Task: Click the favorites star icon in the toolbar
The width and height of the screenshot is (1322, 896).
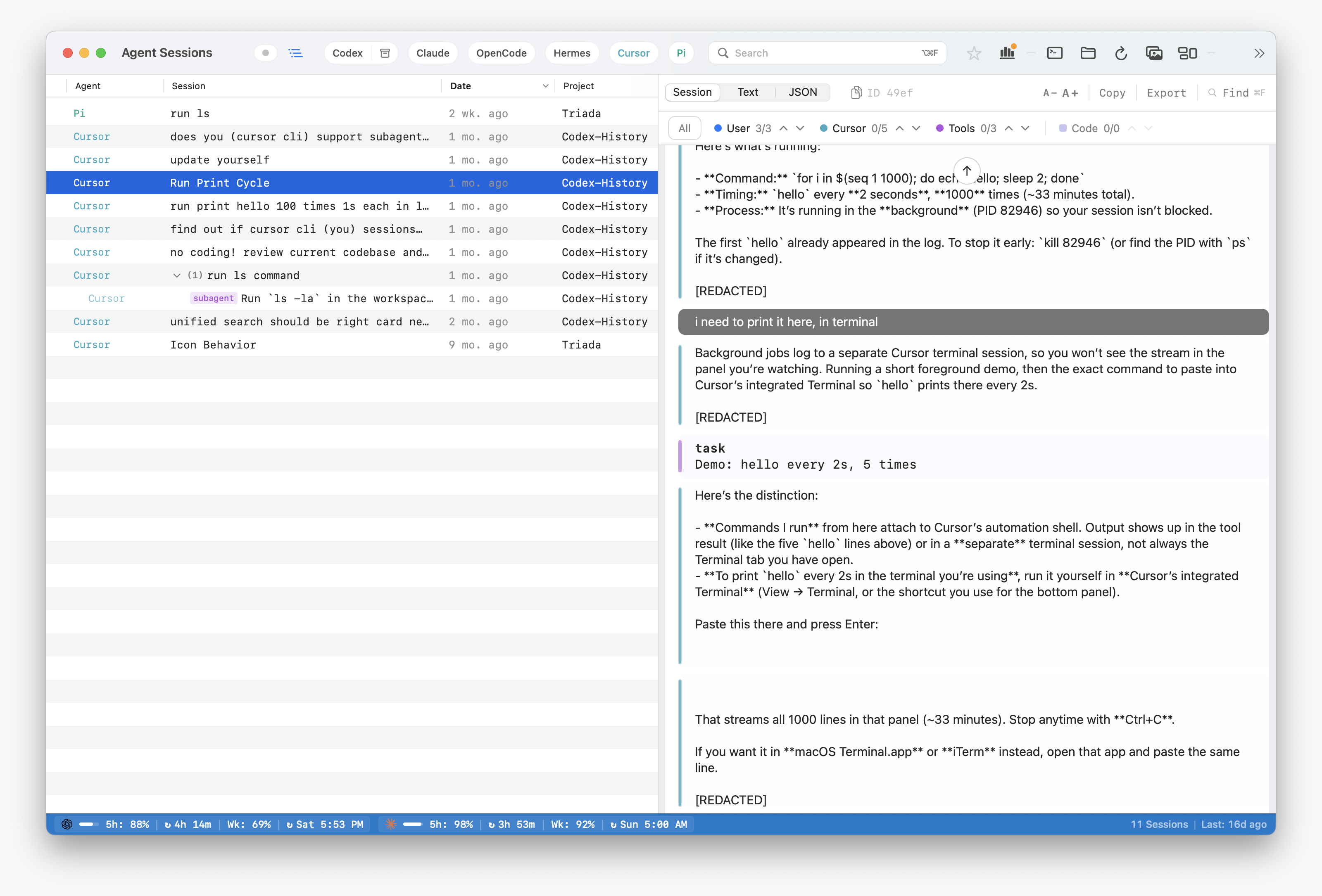Action: click(x=974, y=53)
